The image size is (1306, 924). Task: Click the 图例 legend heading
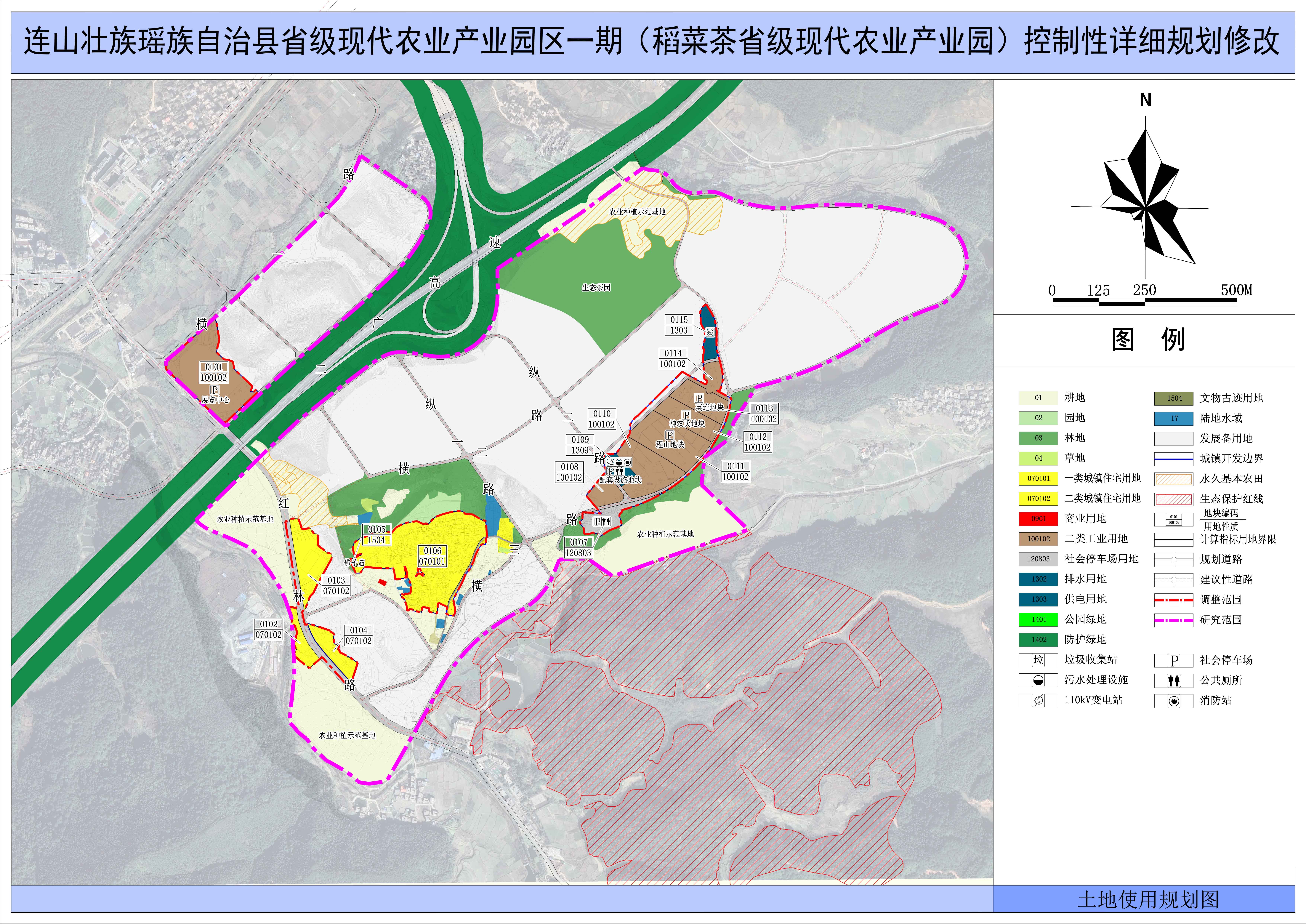coord(1148,340)
